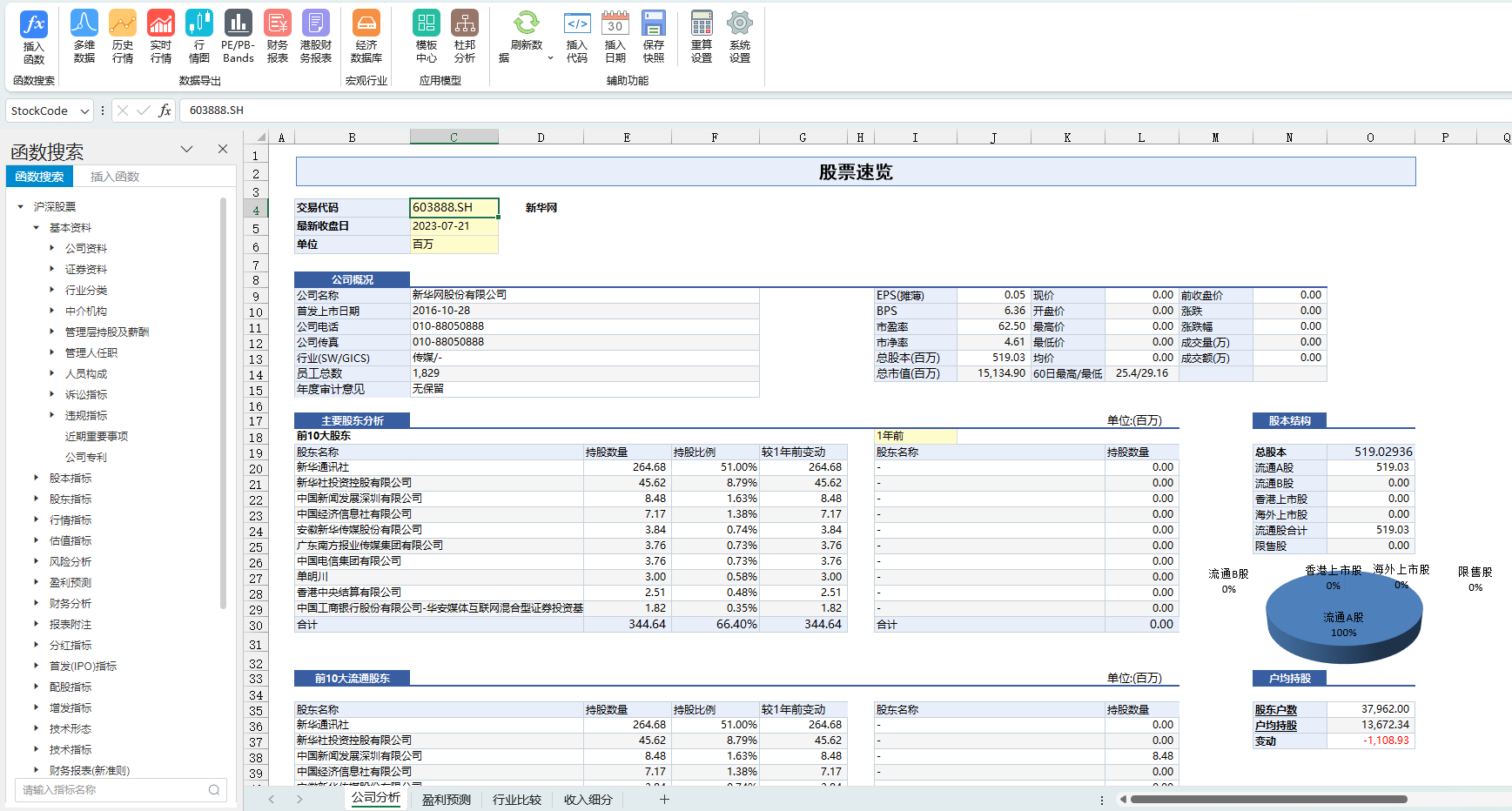1512x811 pixels.
Task: Launch the 杜邦分析 model
Action: coord(465,37)
